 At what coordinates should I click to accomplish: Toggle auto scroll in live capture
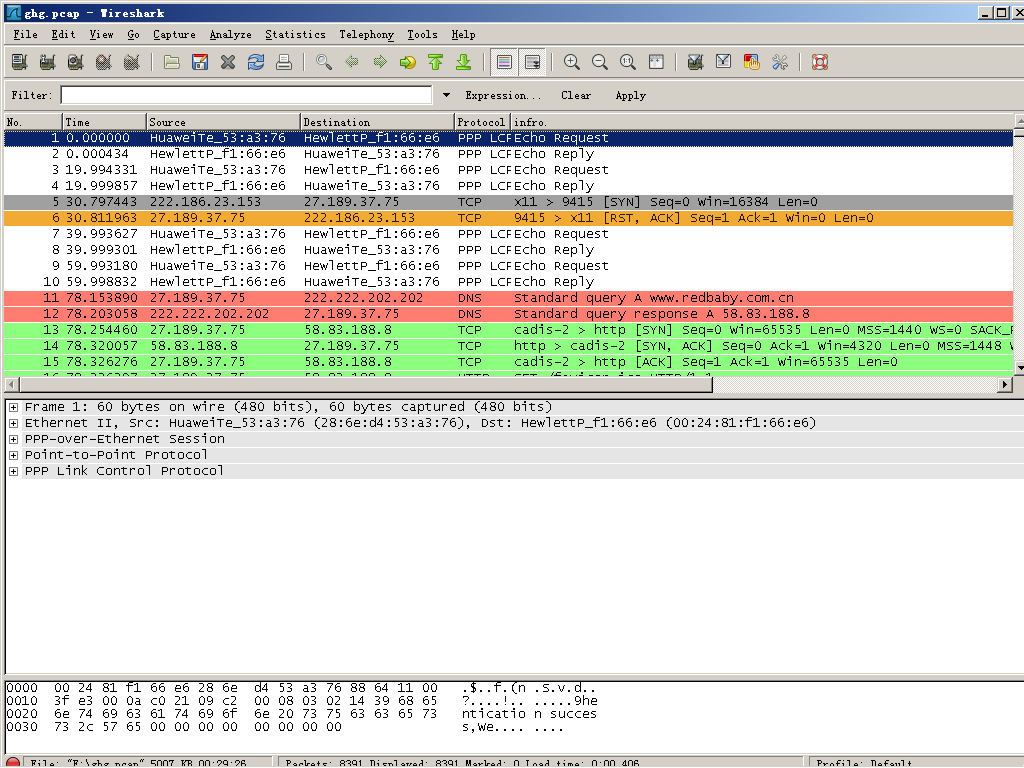pos(532,62)
